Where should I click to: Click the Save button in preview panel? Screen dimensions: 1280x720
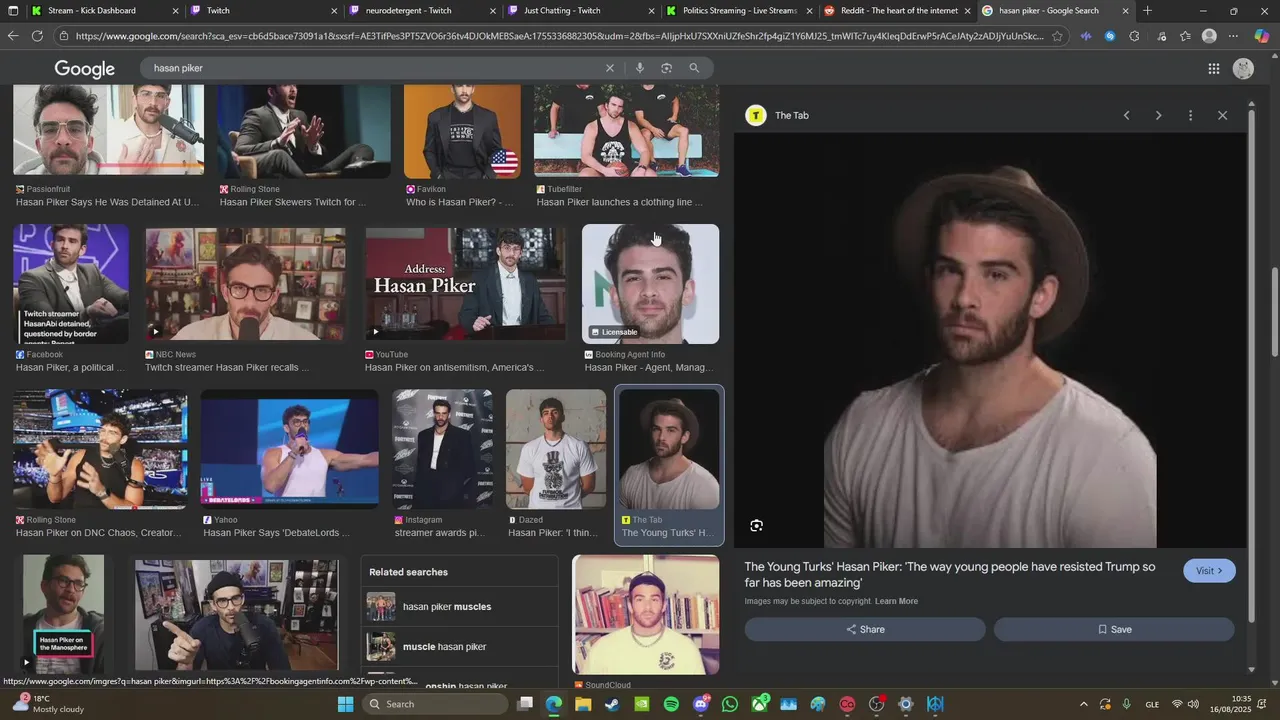pos(1114,629)
